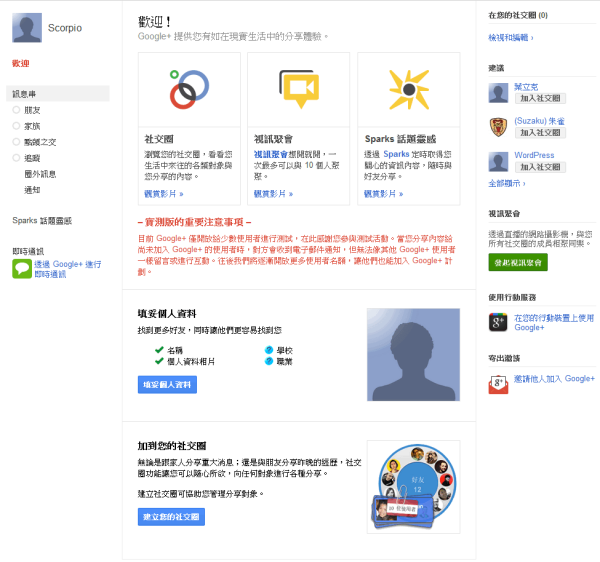Select the 點頭之交 circle in the stream list
This screenshot has width=600, height=562.
point(40,142)
